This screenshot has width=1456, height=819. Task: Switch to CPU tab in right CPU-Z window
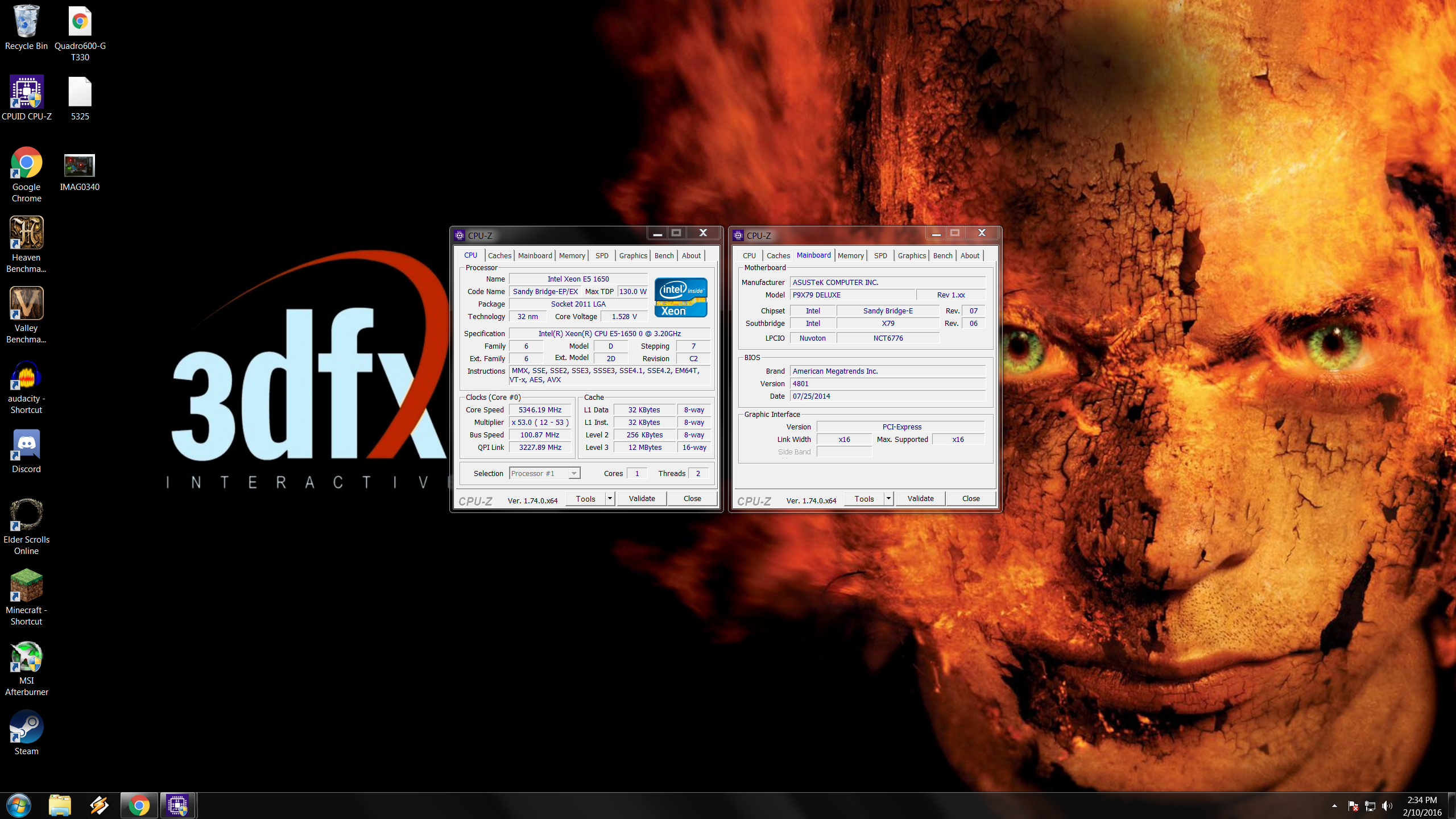point(749,255)
